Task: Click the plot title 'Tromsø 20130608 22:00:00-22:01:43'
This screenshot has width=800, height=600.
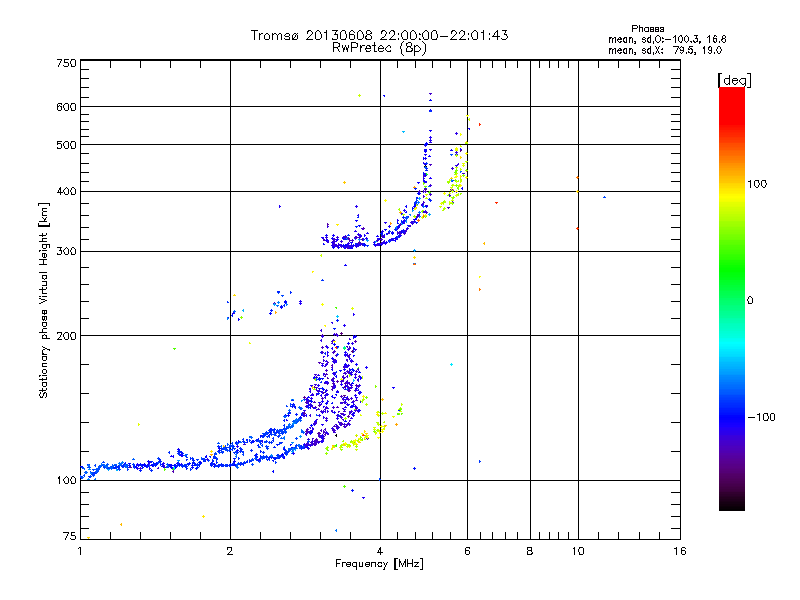Action: click(x=379, y=35)
